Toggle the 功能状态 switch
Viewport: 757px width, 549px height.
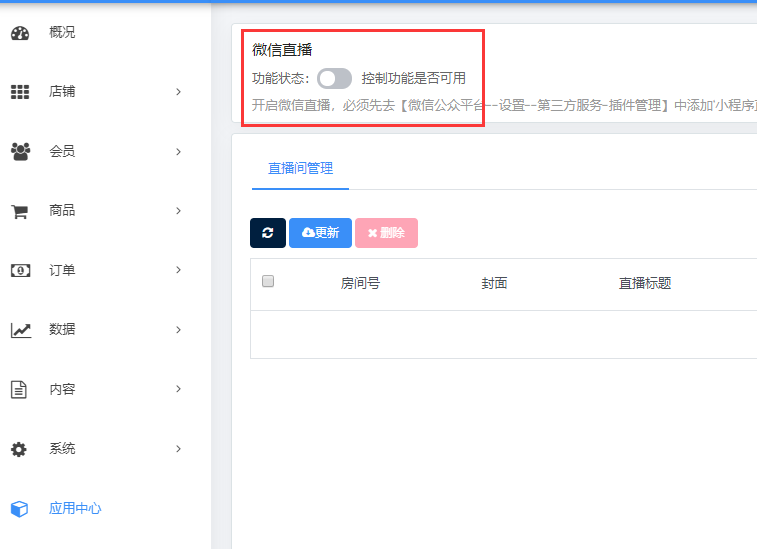(334, 78)
